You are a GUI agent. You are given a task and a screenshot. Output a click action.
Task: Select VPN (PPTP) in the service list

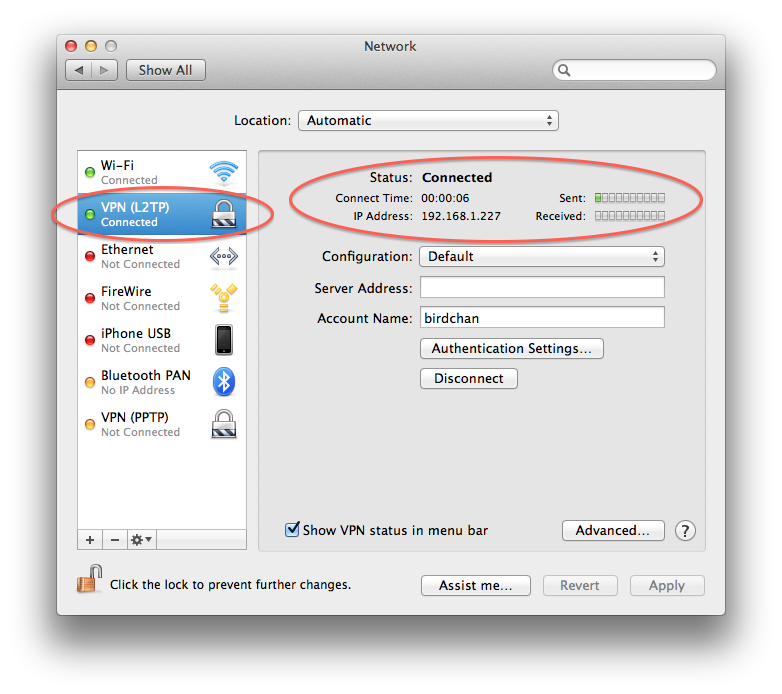tap(162, 424)
